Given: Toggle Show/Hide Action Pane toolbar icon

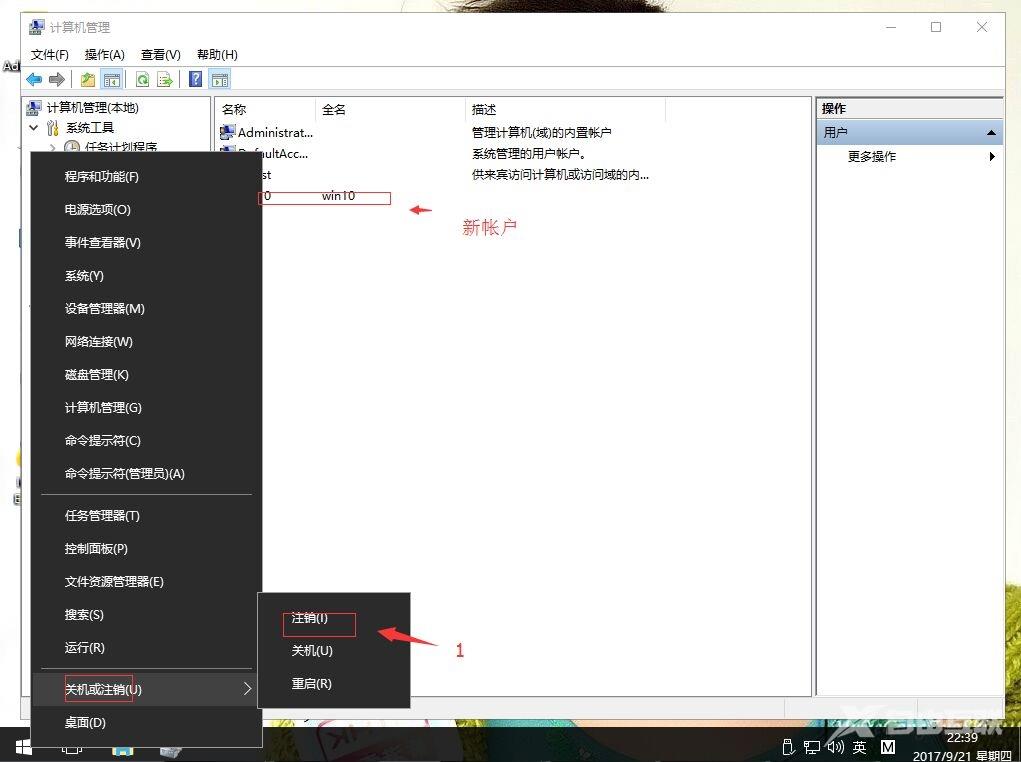Looking at the screenshot, I should tap(220, 80).
